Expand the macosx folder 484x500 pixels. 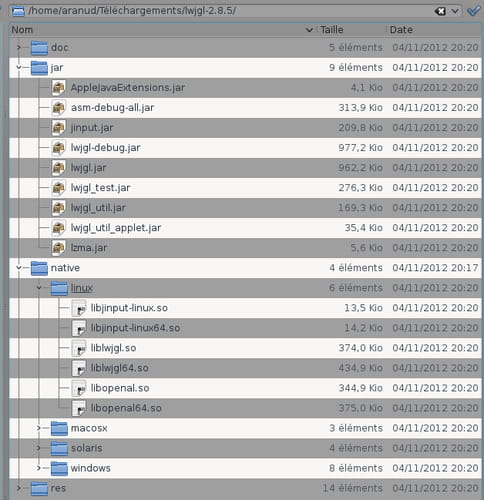39,428
